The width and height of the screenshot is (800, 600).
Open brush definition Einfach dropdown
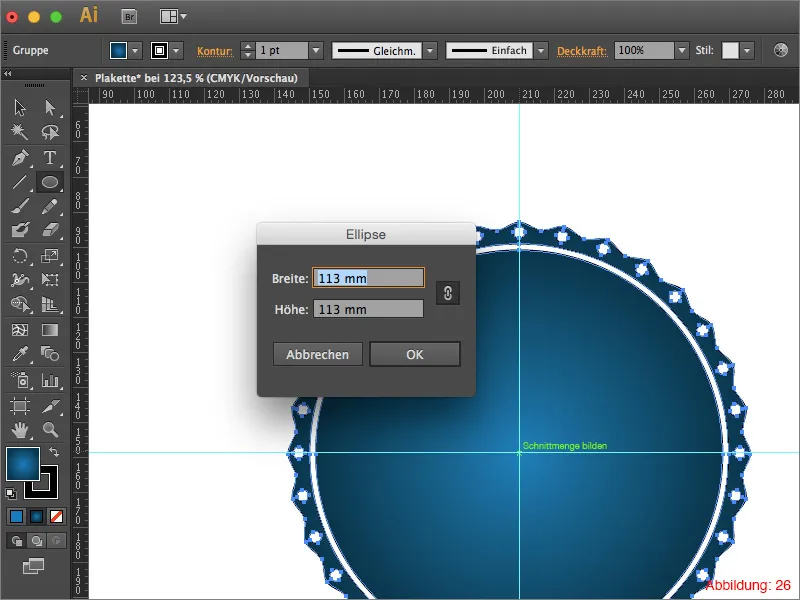(x=541, y=51)
